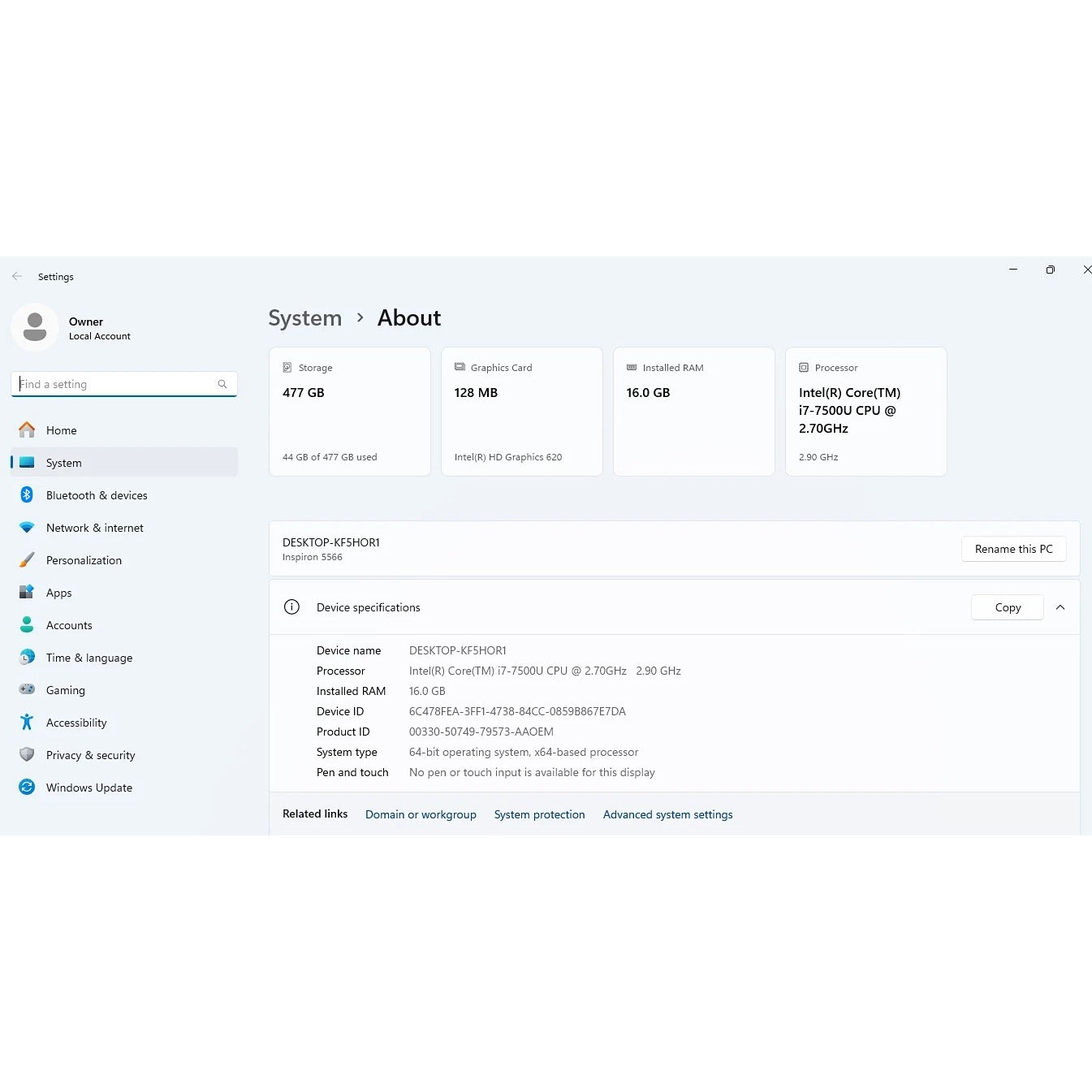Open Bluetooth & devices icon
The height and width of the screenshot is (1092, 1092).
click(x=27, y=494)
